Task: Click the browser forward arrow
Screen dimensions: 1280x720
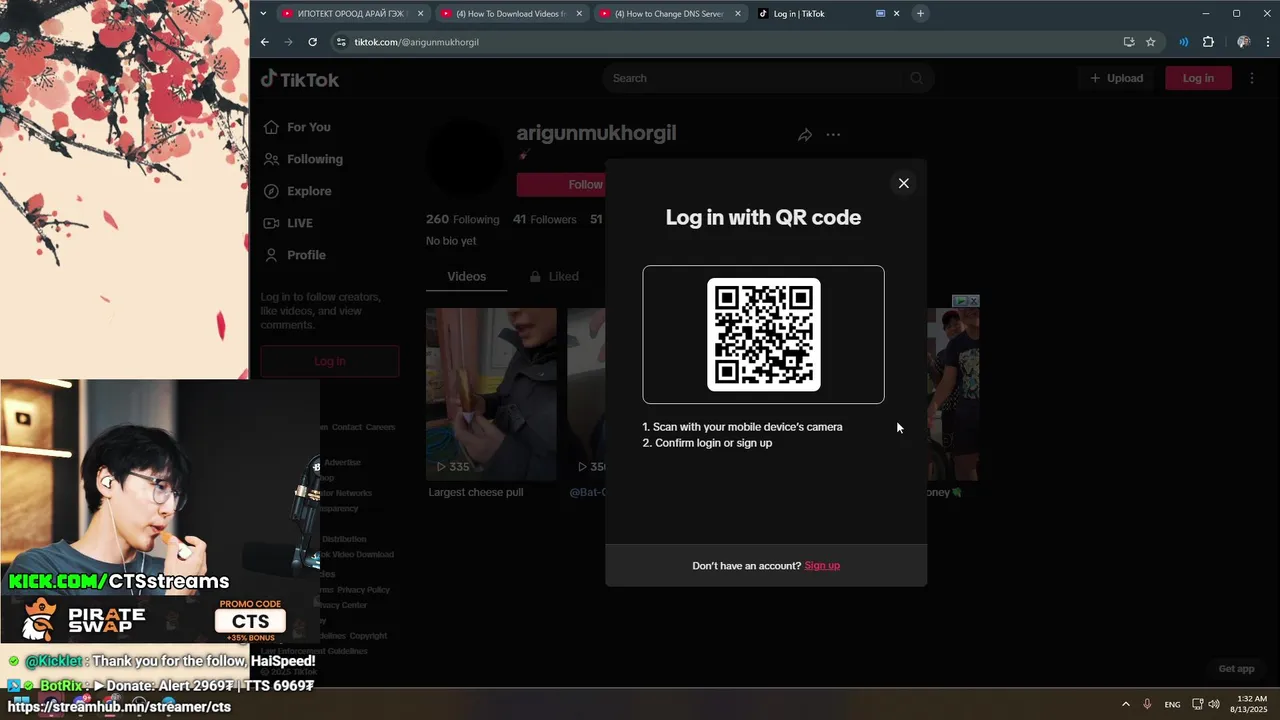Action: tap(288, 42)
